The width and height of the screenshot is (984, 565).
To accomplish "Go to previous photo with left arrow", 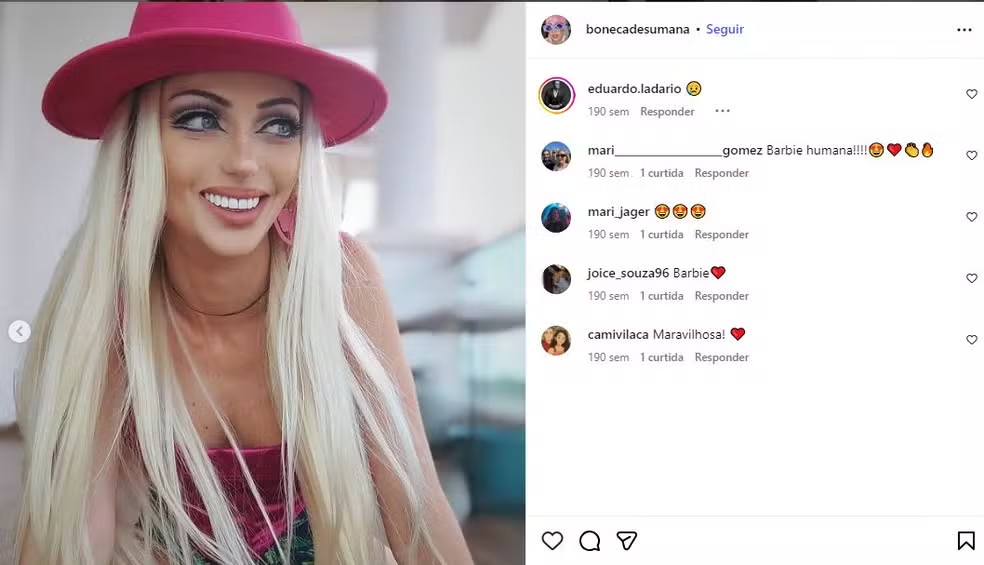I will pyautogui.click(x=19, y=331).
